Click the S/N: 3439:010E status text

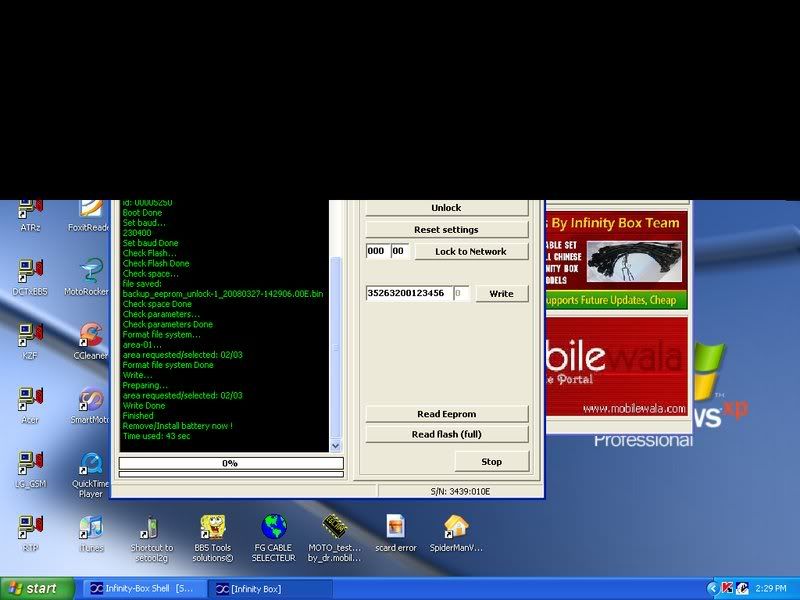click(460, 492)
